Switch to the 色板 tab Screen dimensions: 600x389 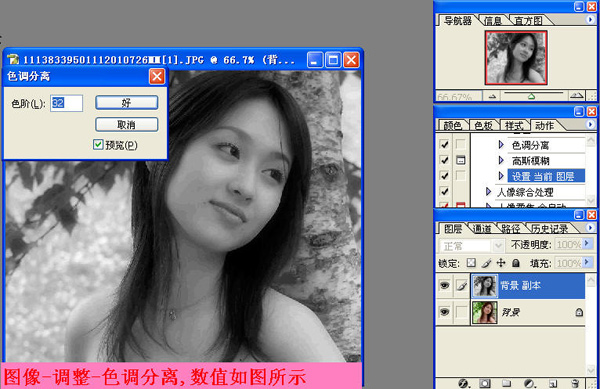(x=483, y=125)
